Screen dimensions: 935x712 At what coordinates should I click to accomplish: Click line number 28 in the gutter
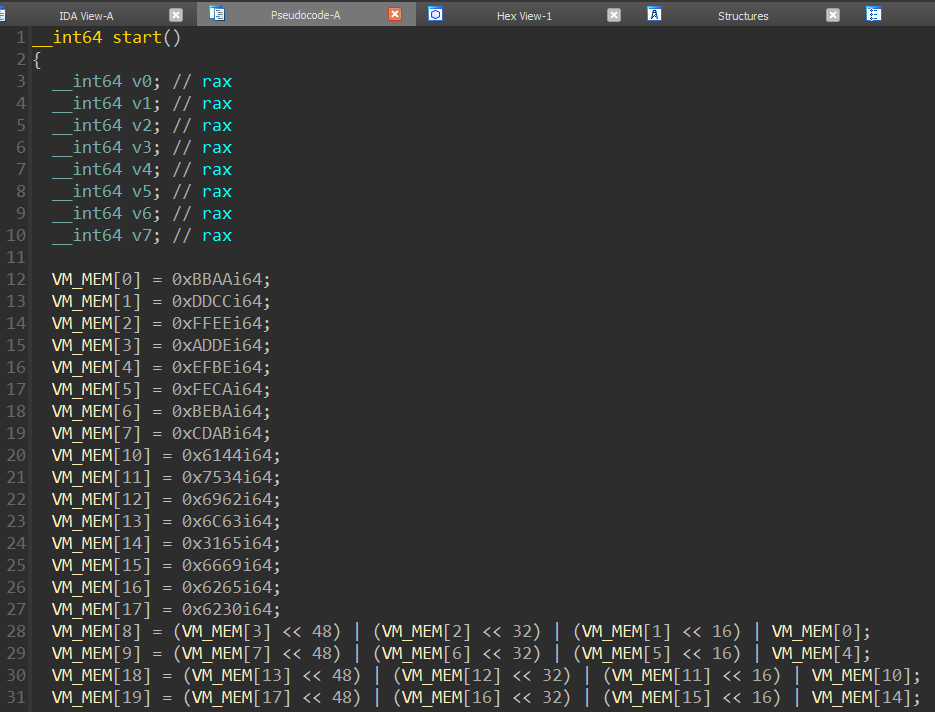pyautogui.click(x=16, y=630)
